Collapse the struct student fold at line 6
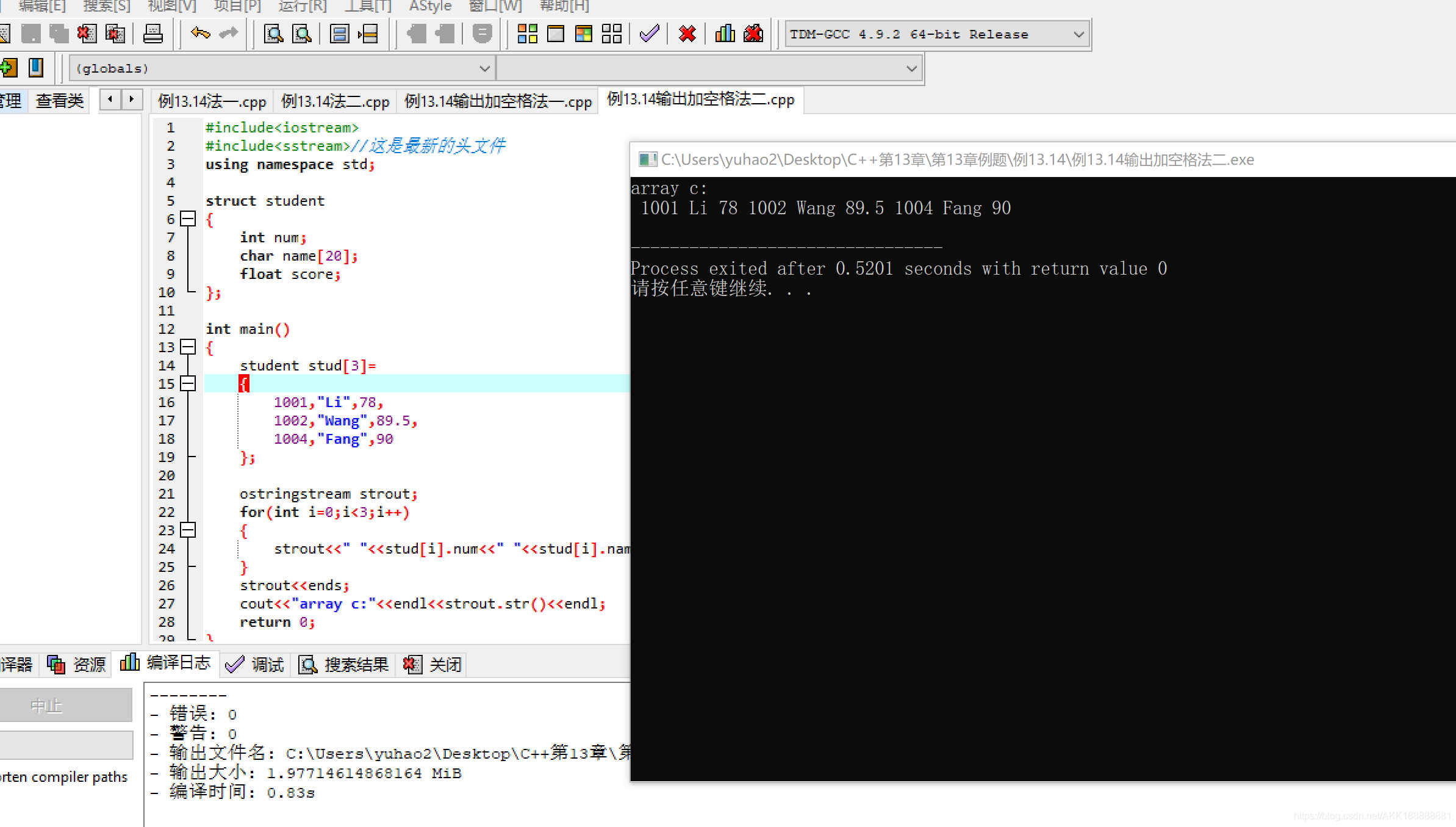The image size is (1456, 827). (x=188, y=218)
